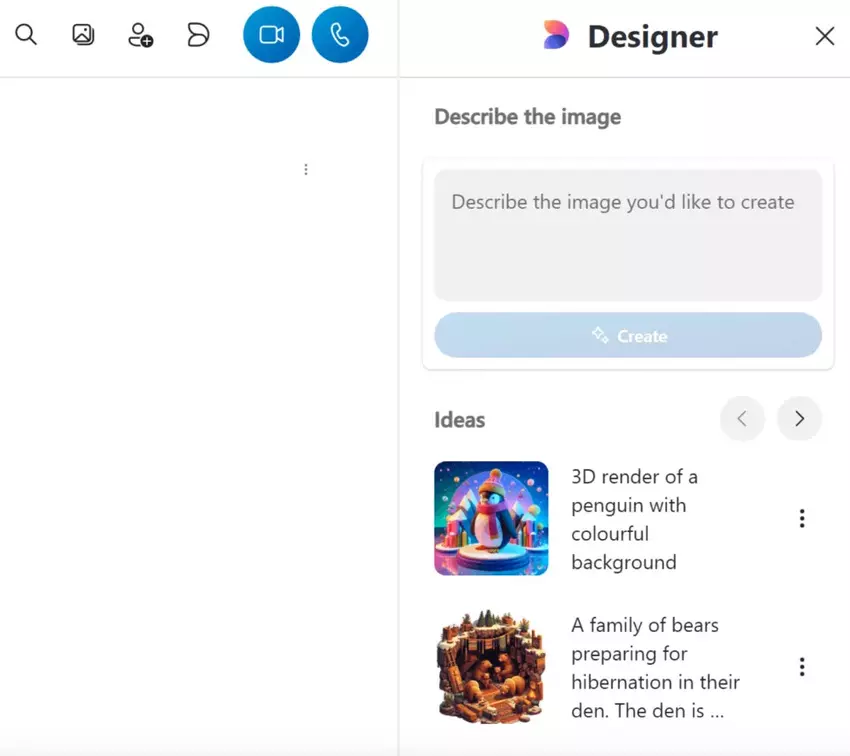Start an audio call
850x756 pixels.
tap(340, 35)
